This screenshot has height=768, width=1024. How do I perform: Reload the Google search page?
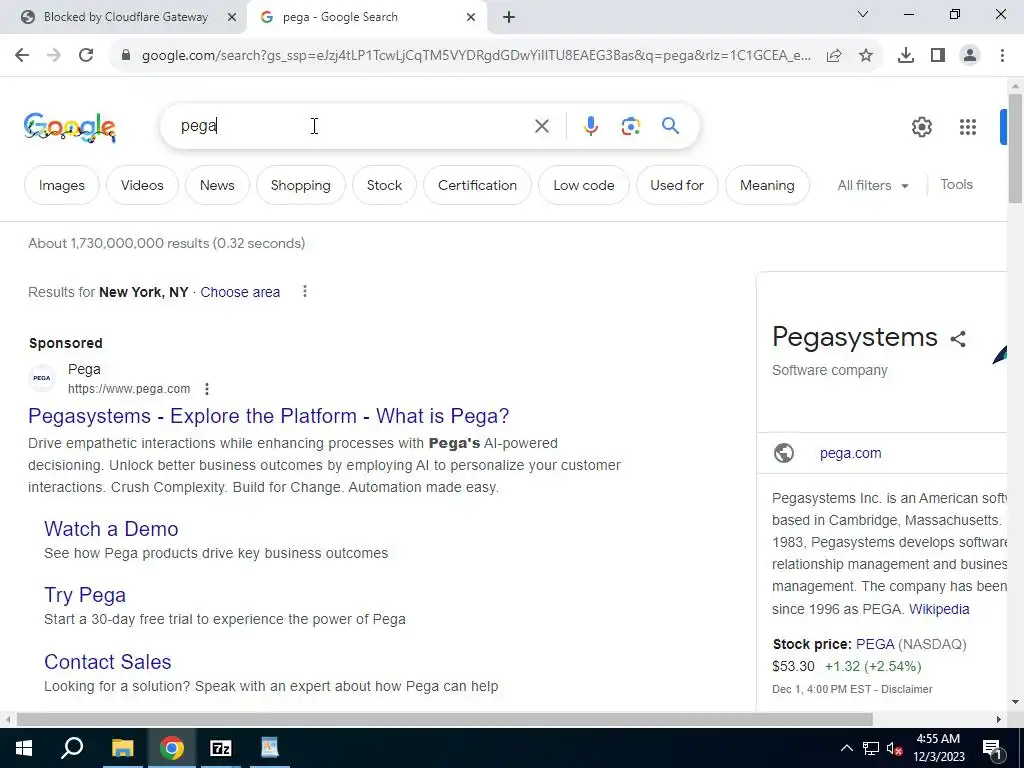click(x=86, y=56)
